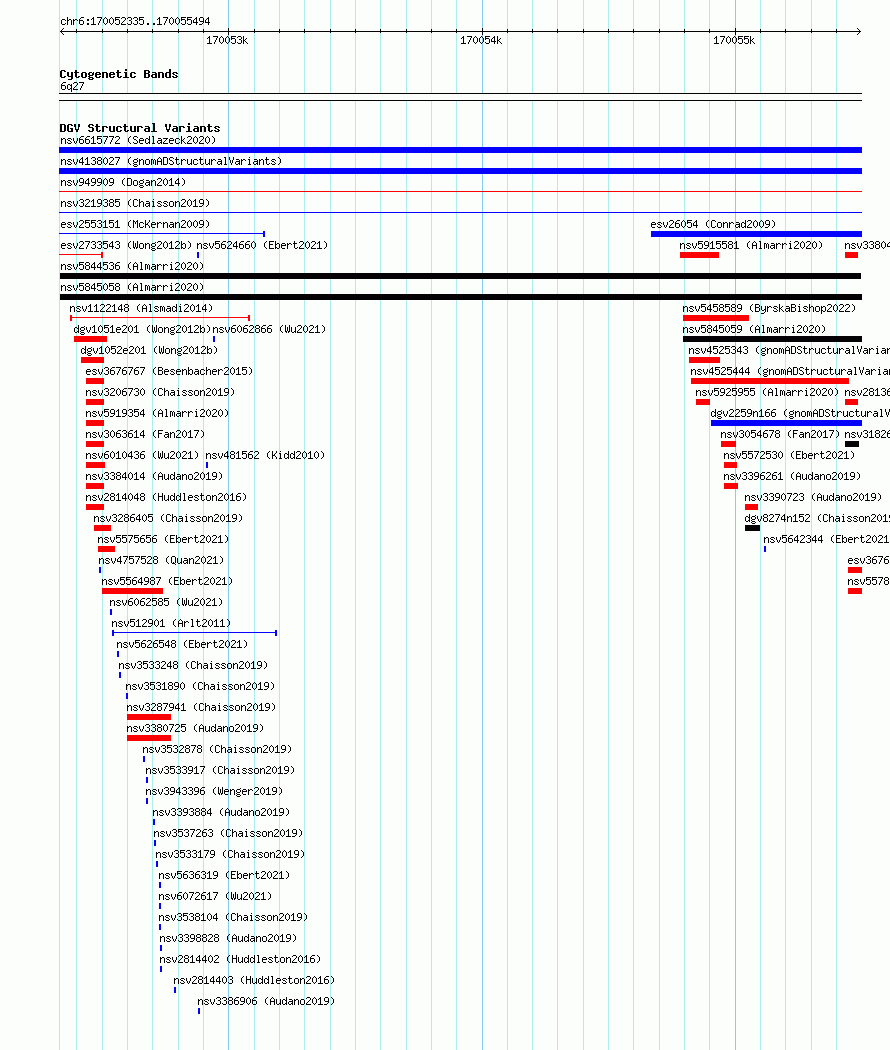Click nsv2814403 (Huddleston2016) label
Screen dimensions: 890x1050
[254, 980]
